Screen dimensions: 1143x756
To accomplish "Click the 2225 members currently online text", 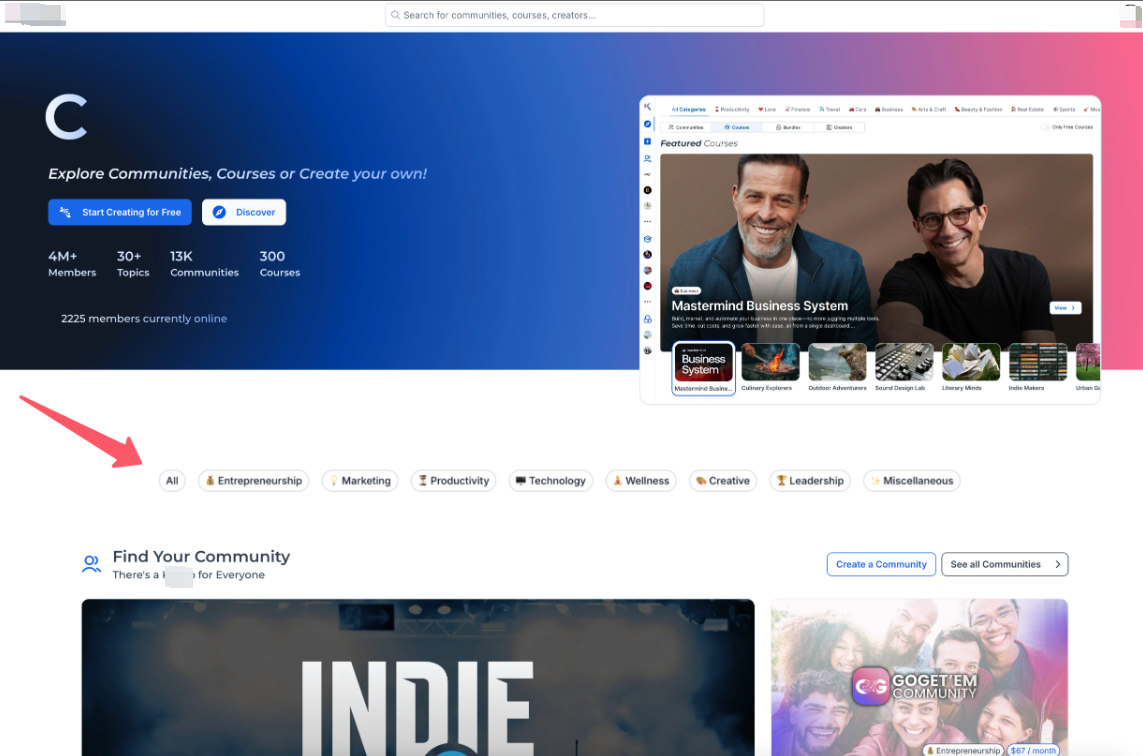I will coord(144,319).
